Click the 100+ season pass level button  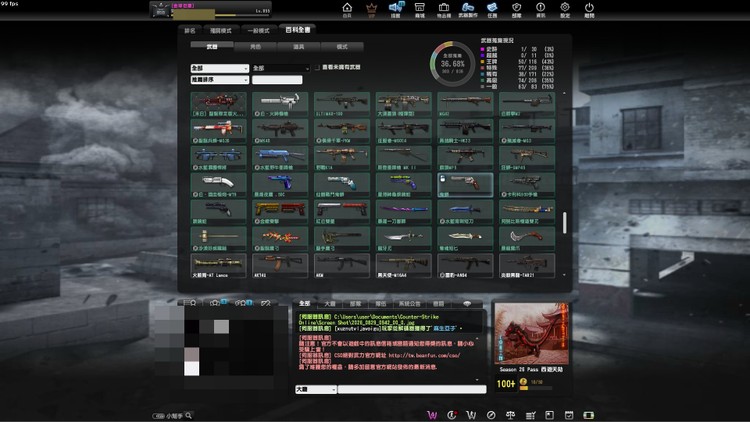pyautogui.click(x=506, y=384)
